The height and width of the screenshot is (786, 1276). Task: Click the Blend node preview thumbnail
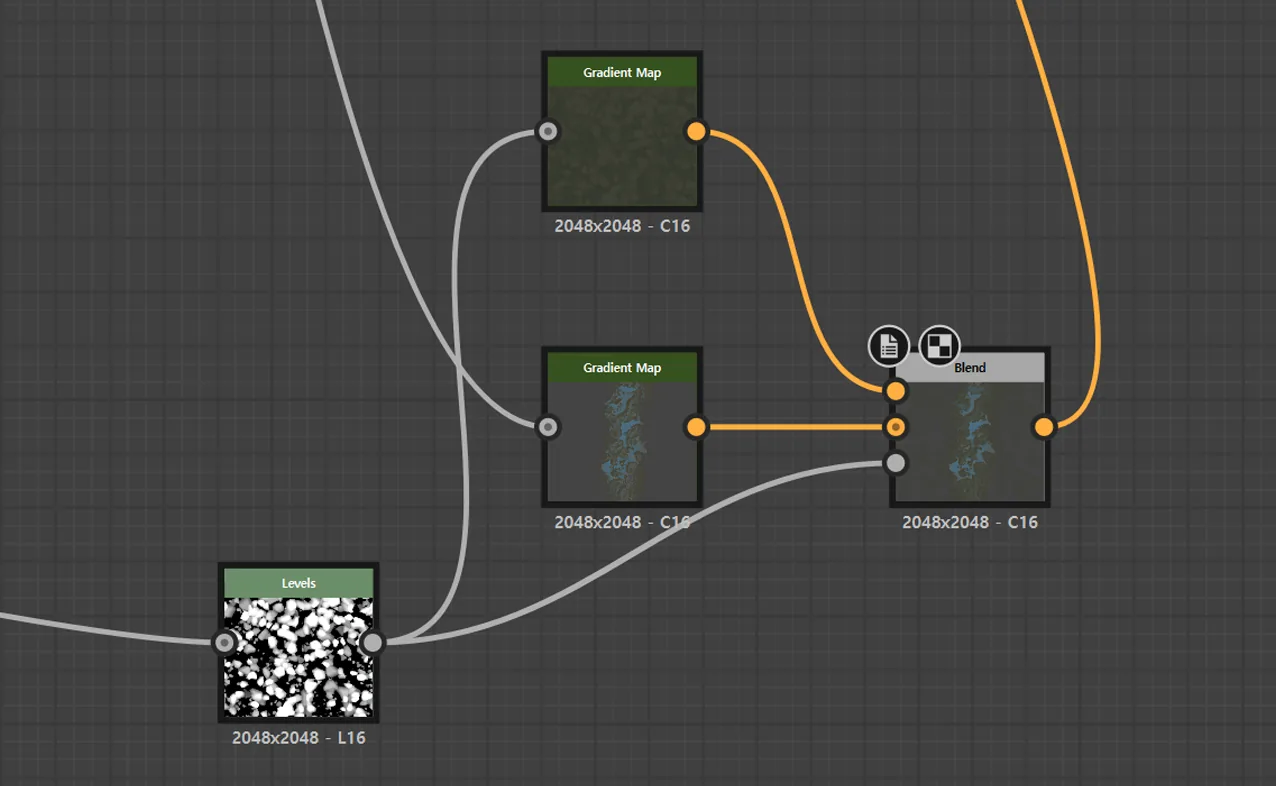pyautogui.click(x=970, y=441)
